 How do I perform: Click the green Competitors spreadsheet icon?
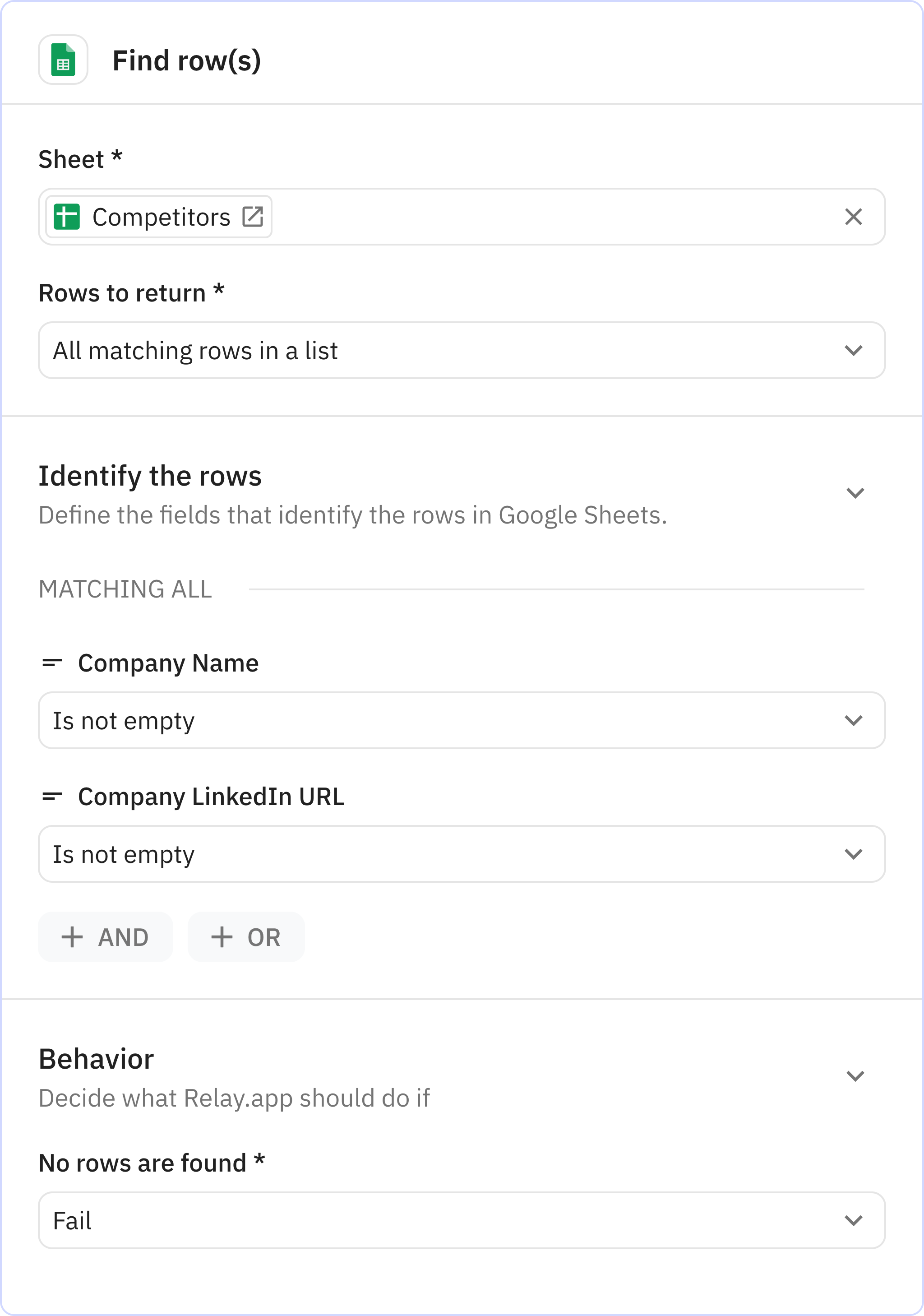coord(66,217)
